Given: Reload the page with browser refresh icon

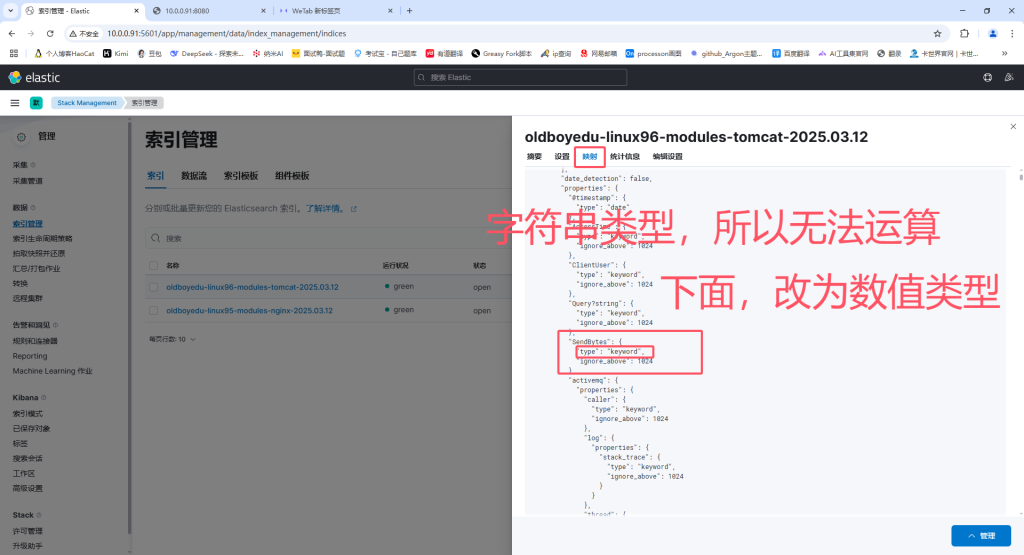Looking at the screenshot, I should tap(53, 33).
